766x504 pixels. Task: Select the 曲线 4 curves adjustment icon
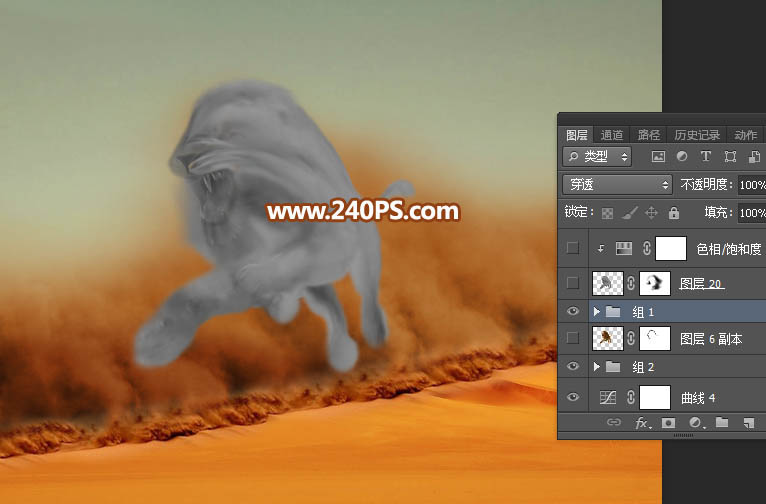tap(608, 397)
